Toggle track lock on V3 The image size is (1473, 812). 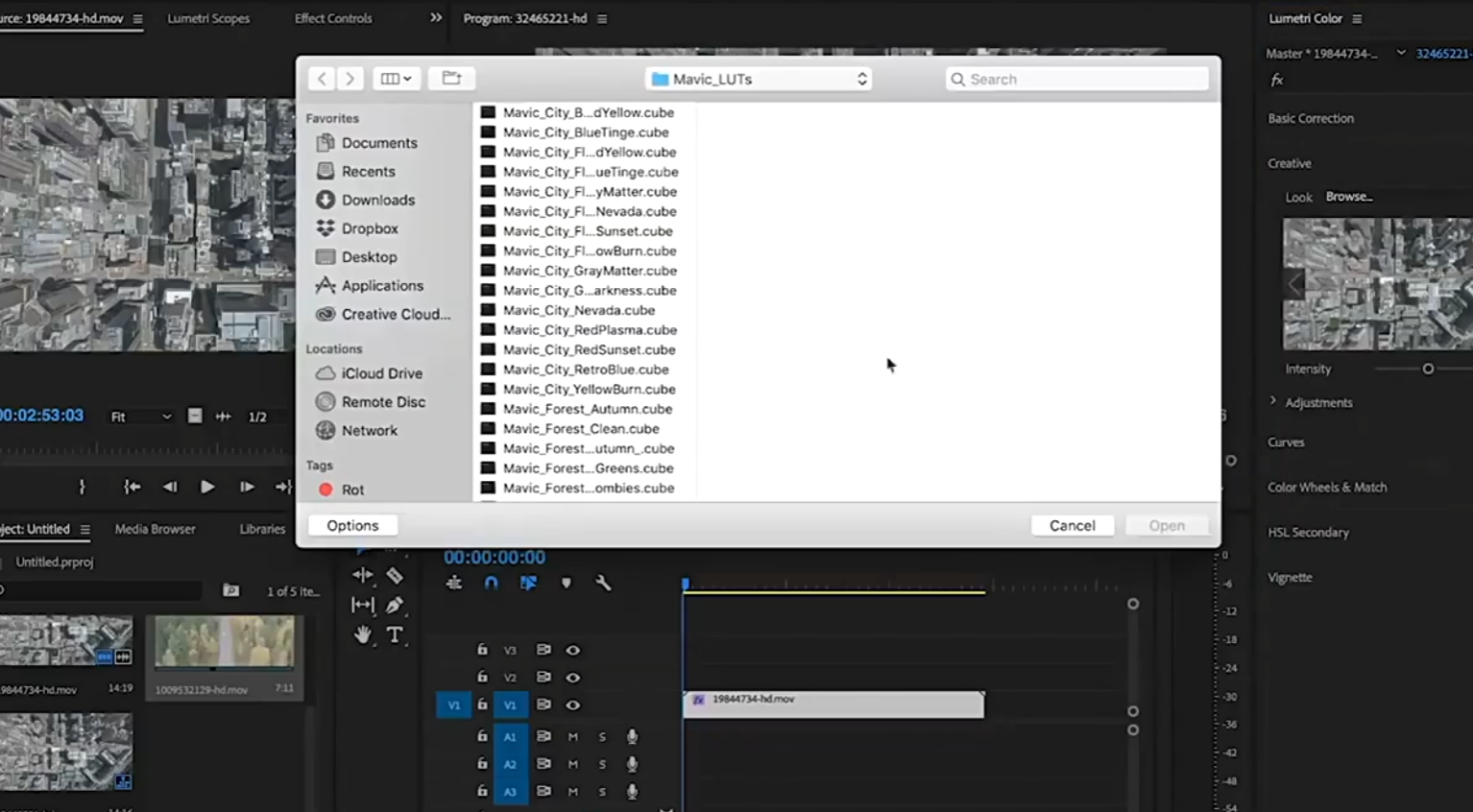pyautogui.click(x=482, y=650)
